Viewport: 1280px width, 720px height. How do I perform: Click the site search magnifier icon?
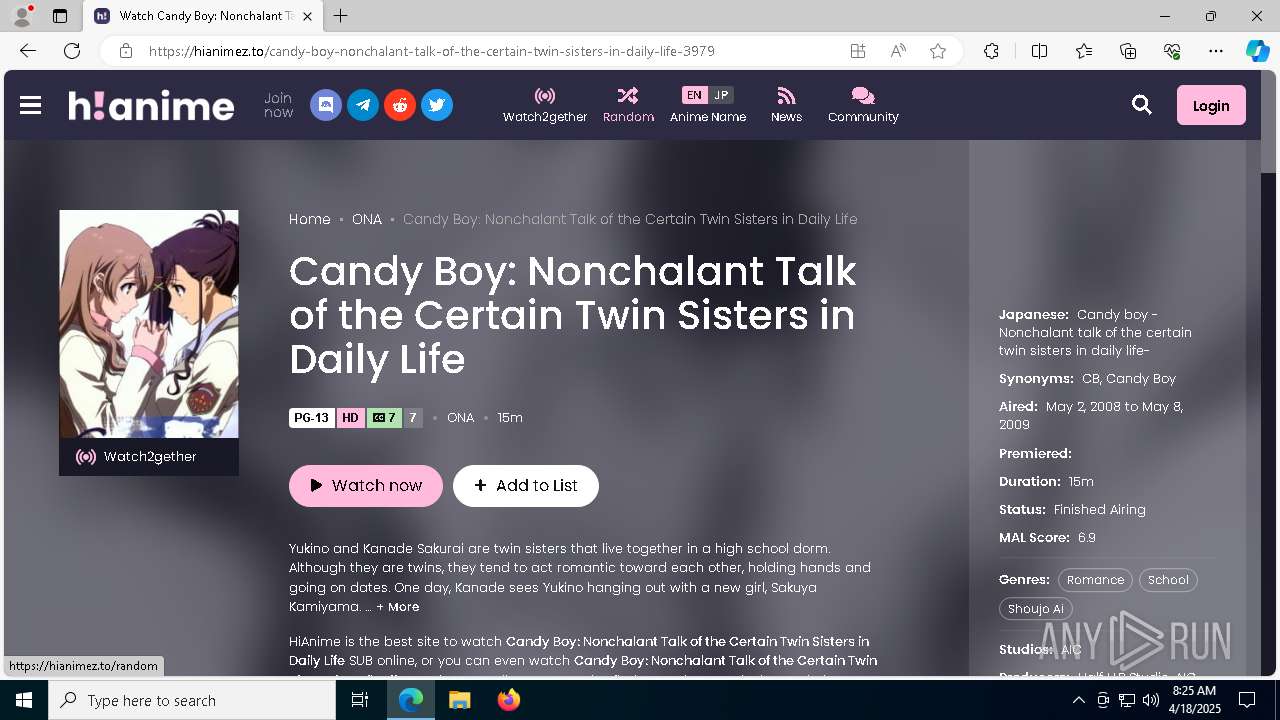[1142, 105]
